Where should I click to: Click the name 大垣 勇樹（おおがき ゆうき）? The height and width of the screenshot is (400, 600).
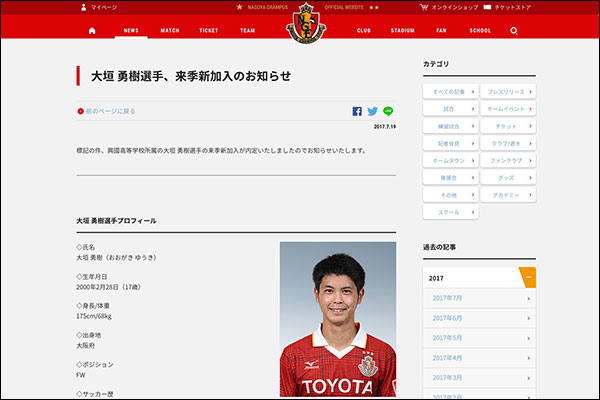pos(116,258)
